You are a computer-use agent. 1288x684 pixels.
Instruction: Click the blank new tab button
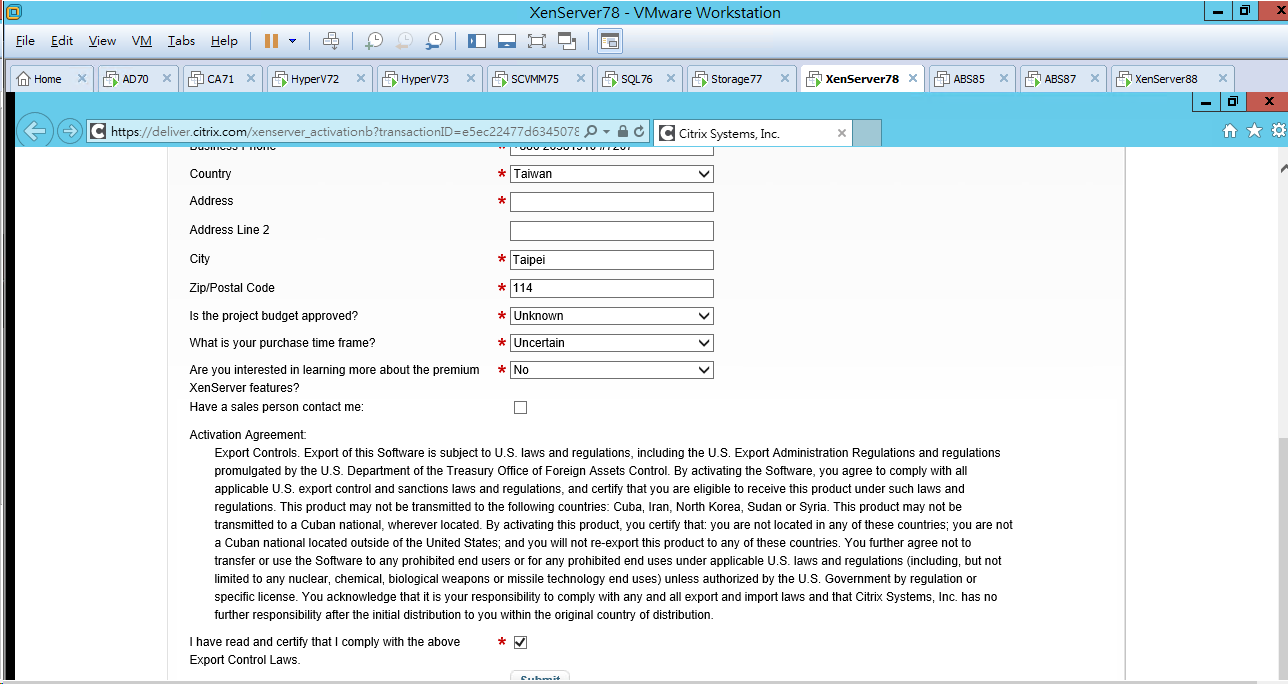point(868,133)
